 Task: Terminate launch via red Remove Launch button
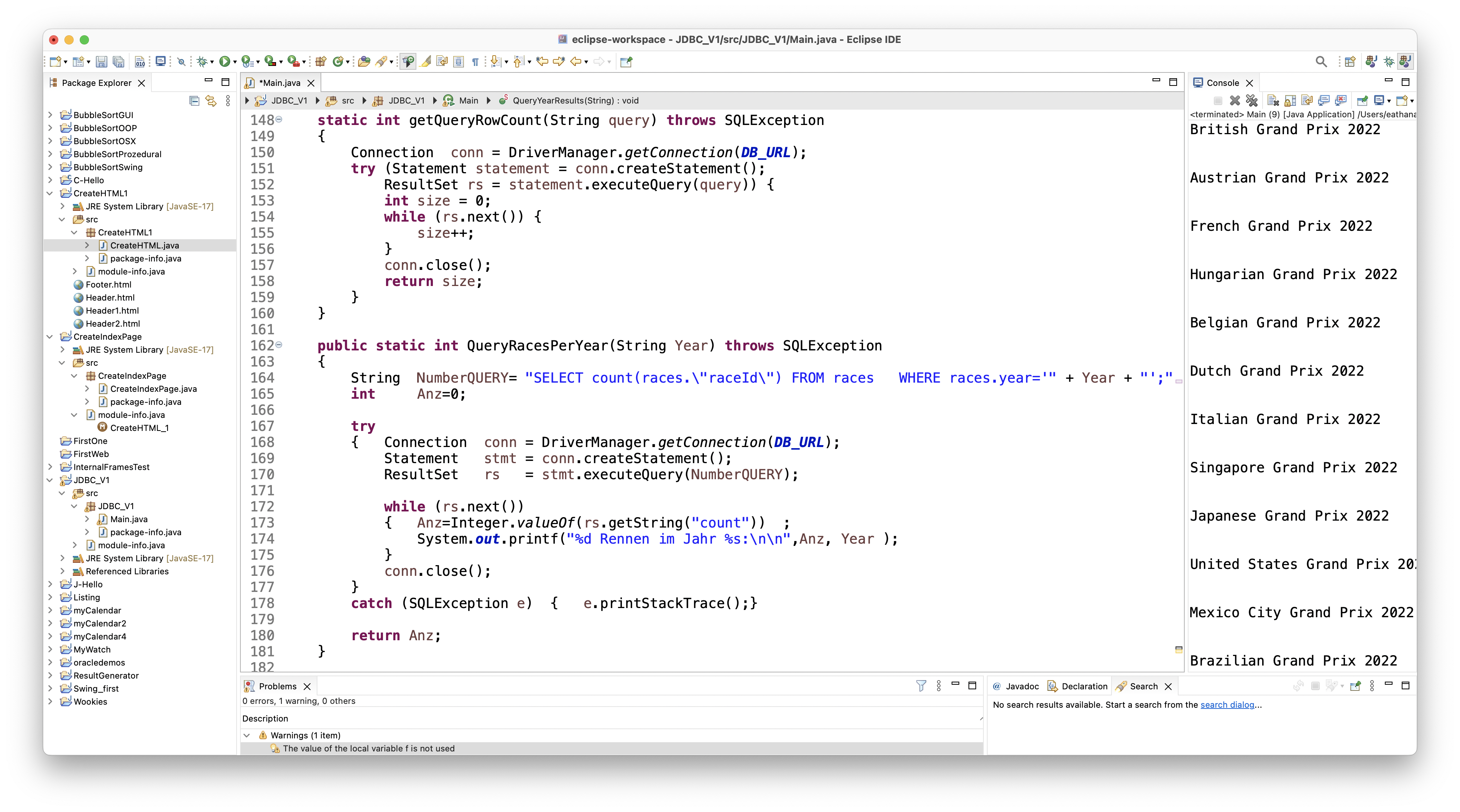point(1236,100)
